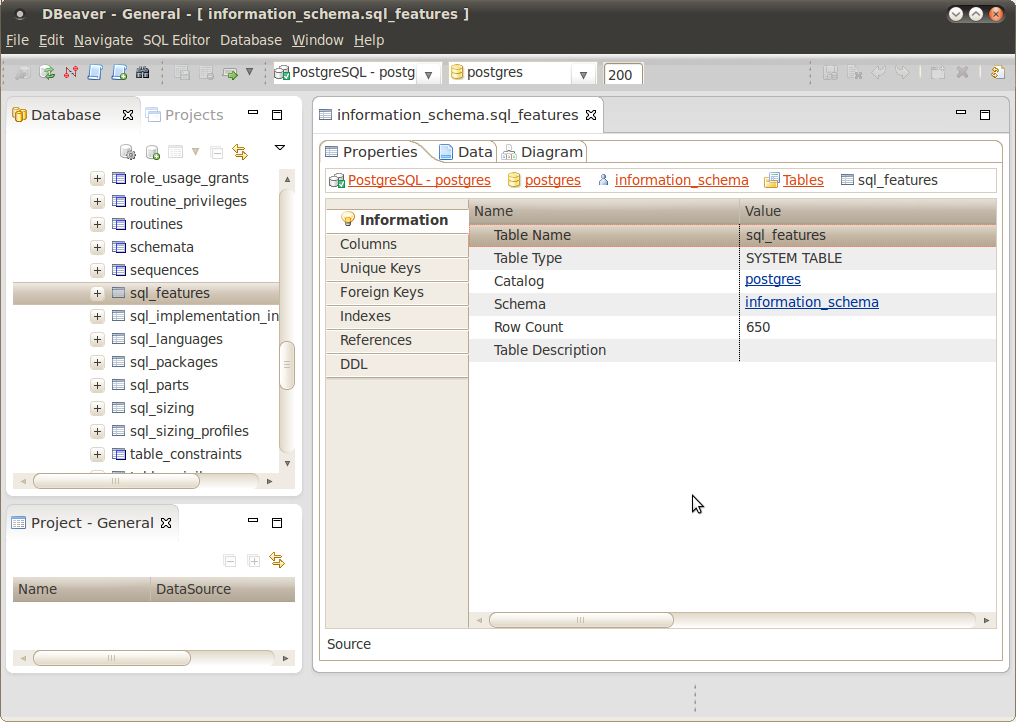Click the binoculars search icon in toolbar
The width and height of the screenshot is (1016, 722).
(x=143, y=73)
